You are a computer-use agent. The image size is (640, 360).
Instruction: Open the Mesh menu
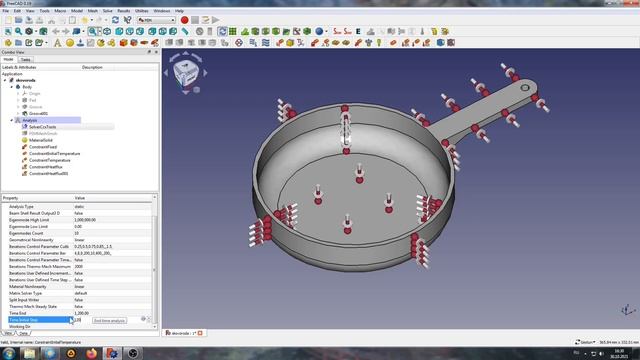point(93,11)
